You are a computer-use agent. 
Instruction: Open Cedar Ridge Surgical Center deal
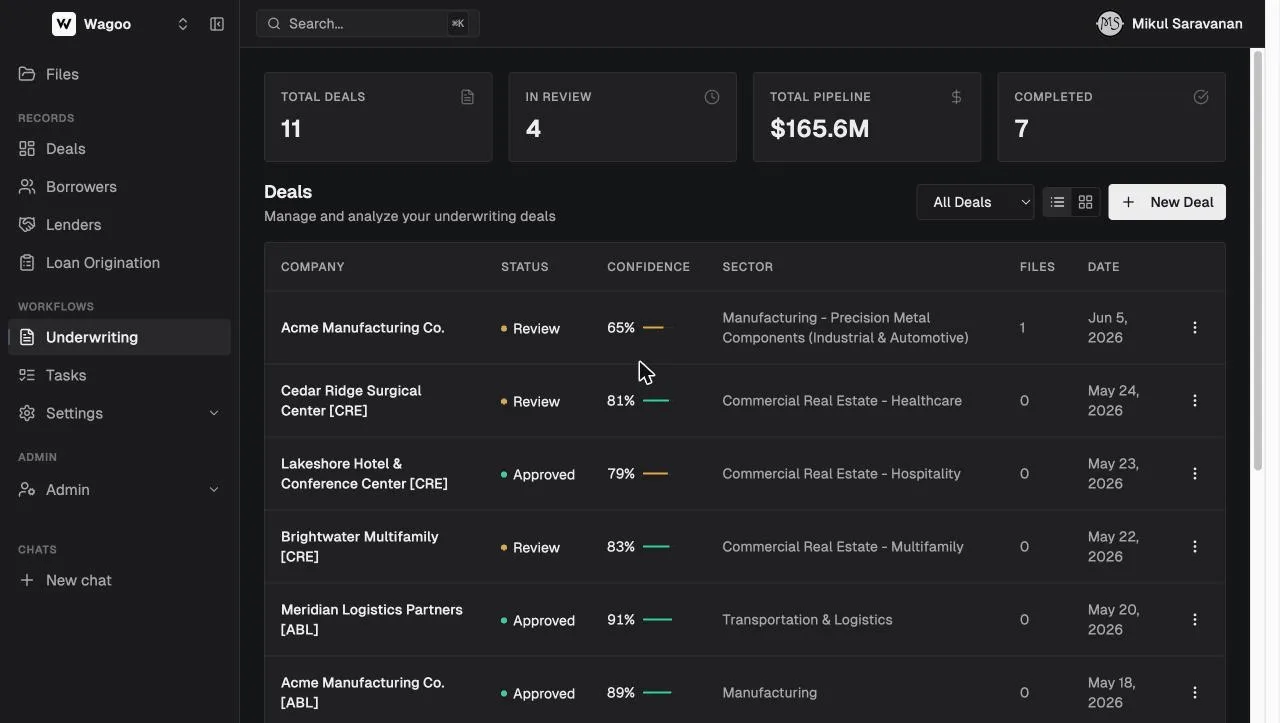click(x=351, y=401)
